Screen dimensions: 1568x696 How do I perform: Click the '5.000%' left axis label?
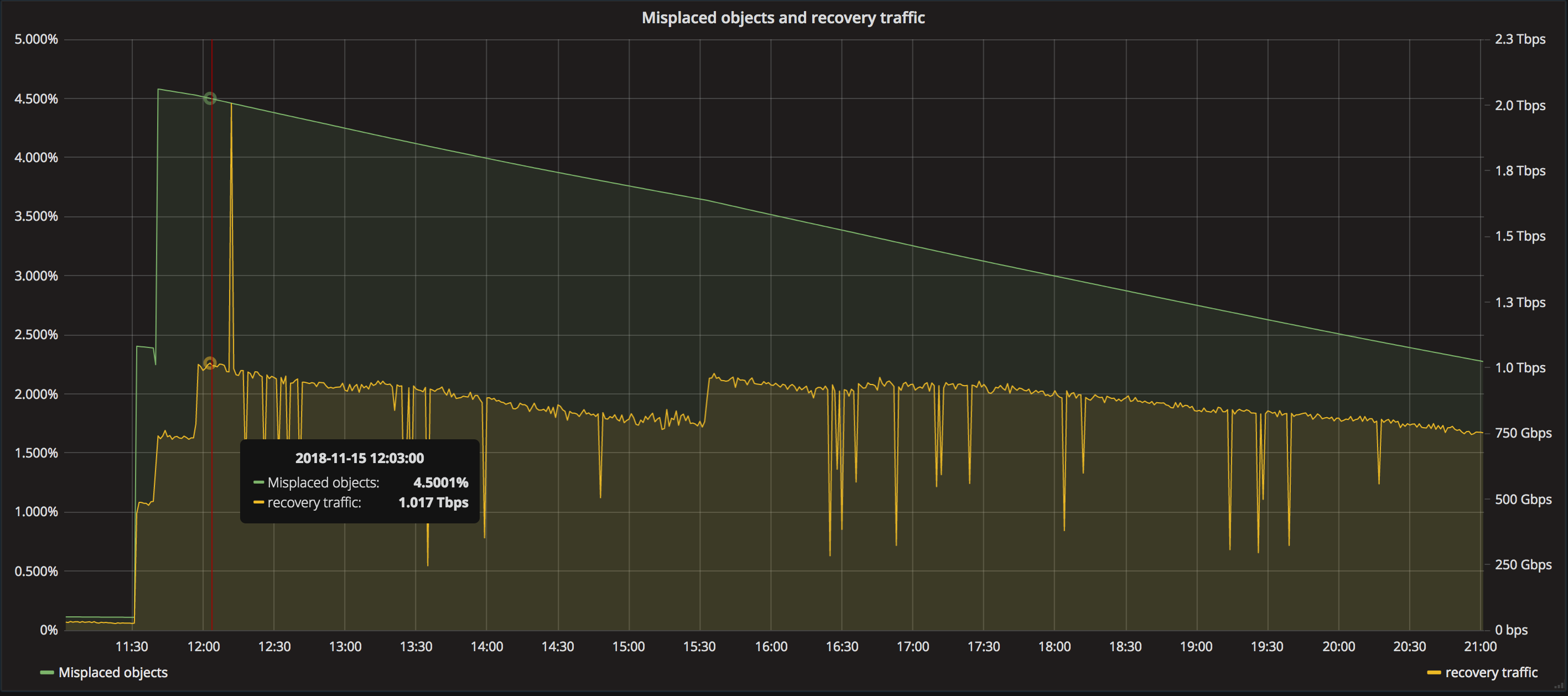coord(37,40)
